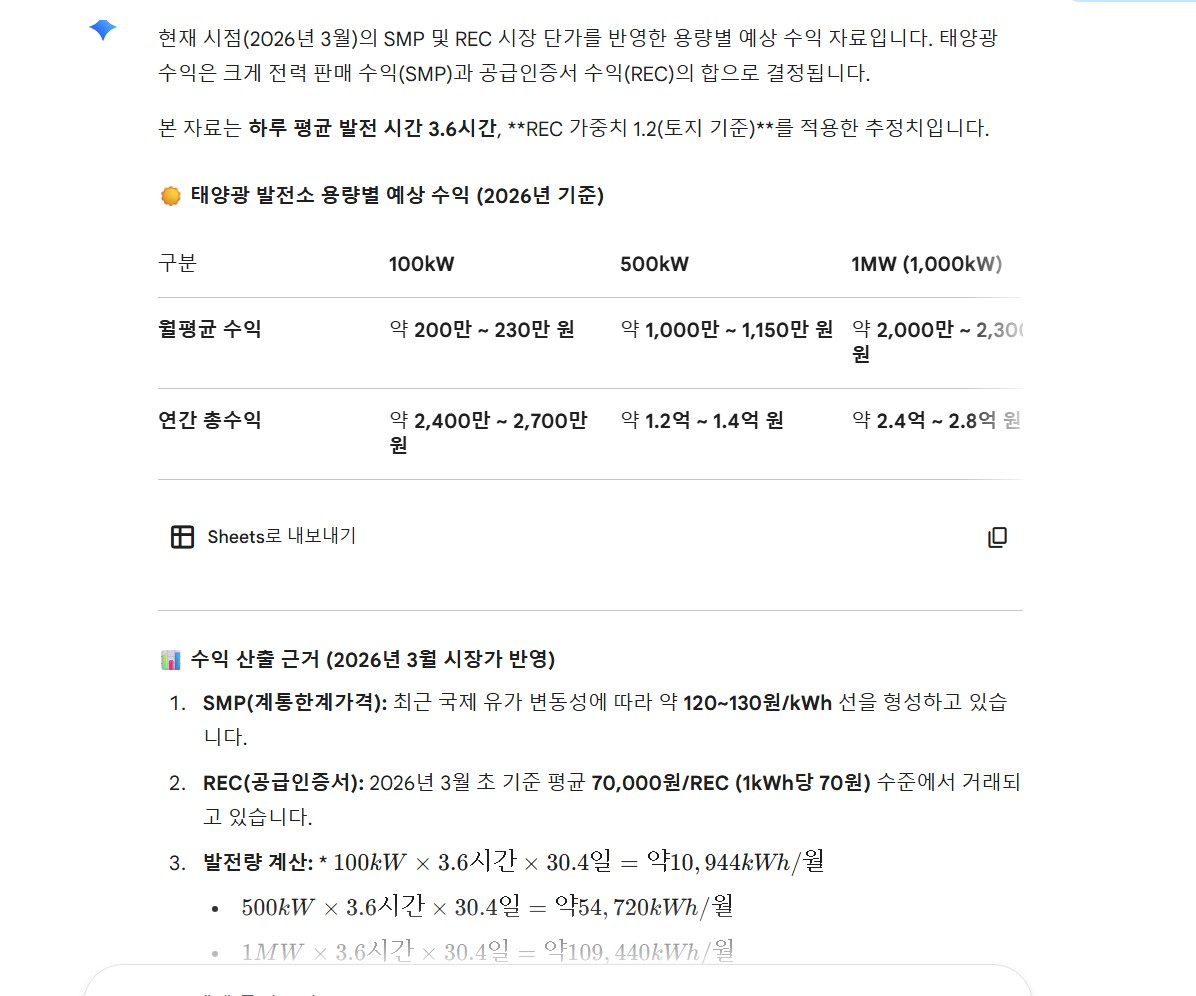Click '수익 산출 근거' section heading
The height and width of the screenshot is (996, 1196).
click(x=372, y=660)
